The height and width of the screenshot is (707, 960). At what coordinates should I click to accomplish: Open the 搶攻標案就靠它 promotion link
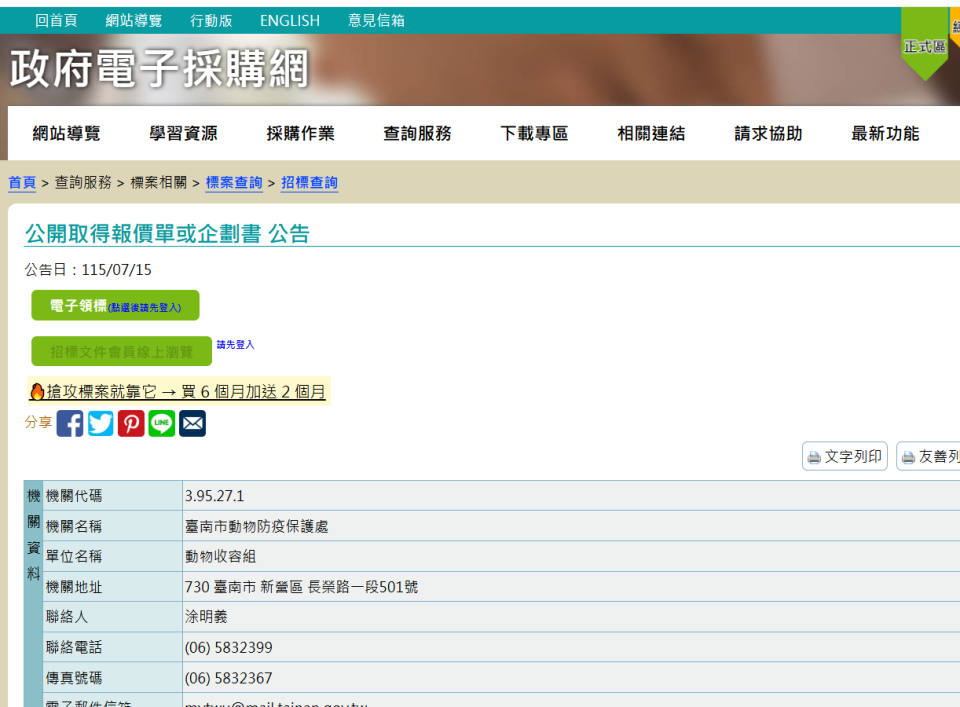pyautogui.click(x=179, y=391)
